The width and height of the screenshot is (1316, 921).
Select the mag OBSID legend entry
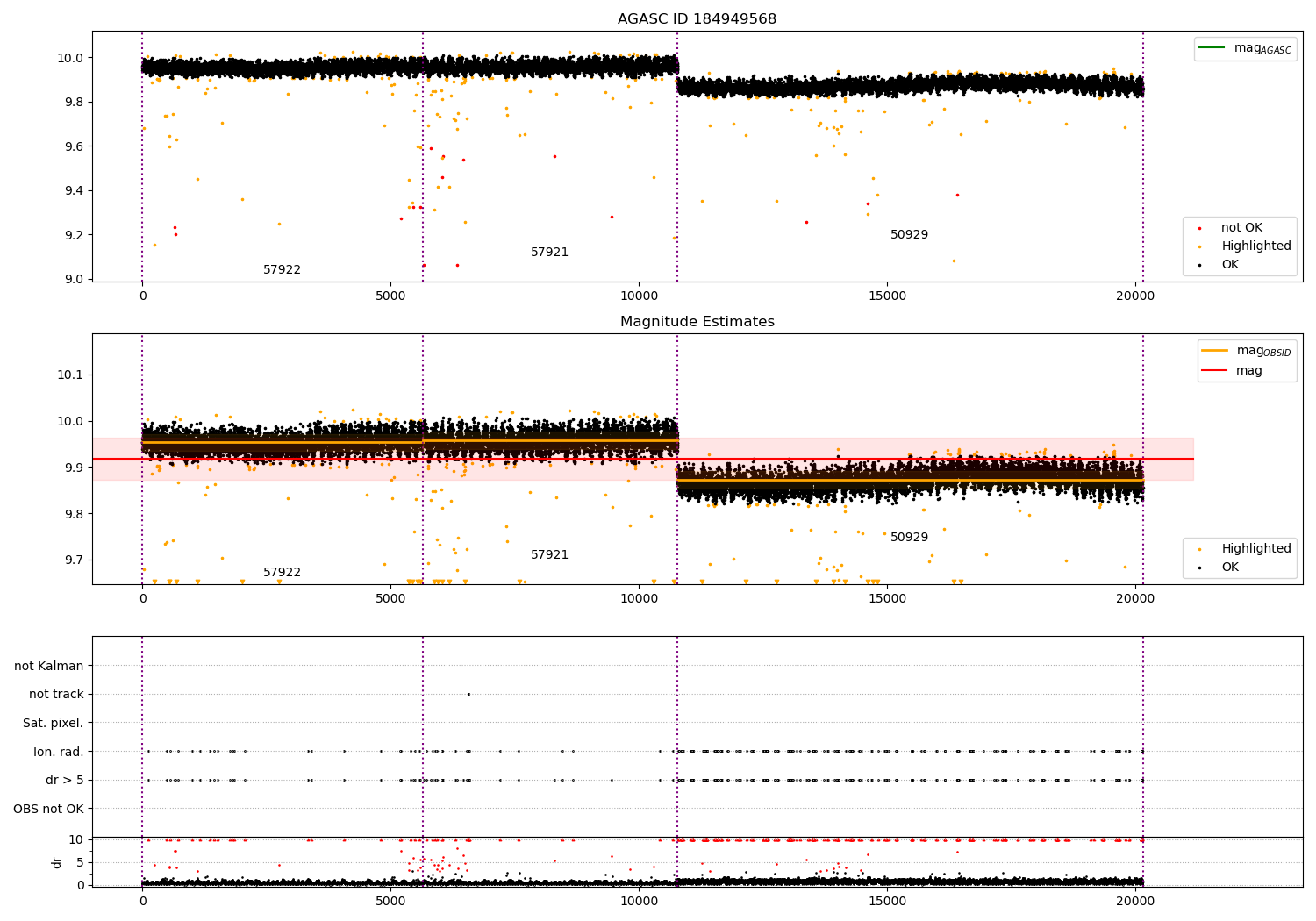click(x=1247, y=351)
